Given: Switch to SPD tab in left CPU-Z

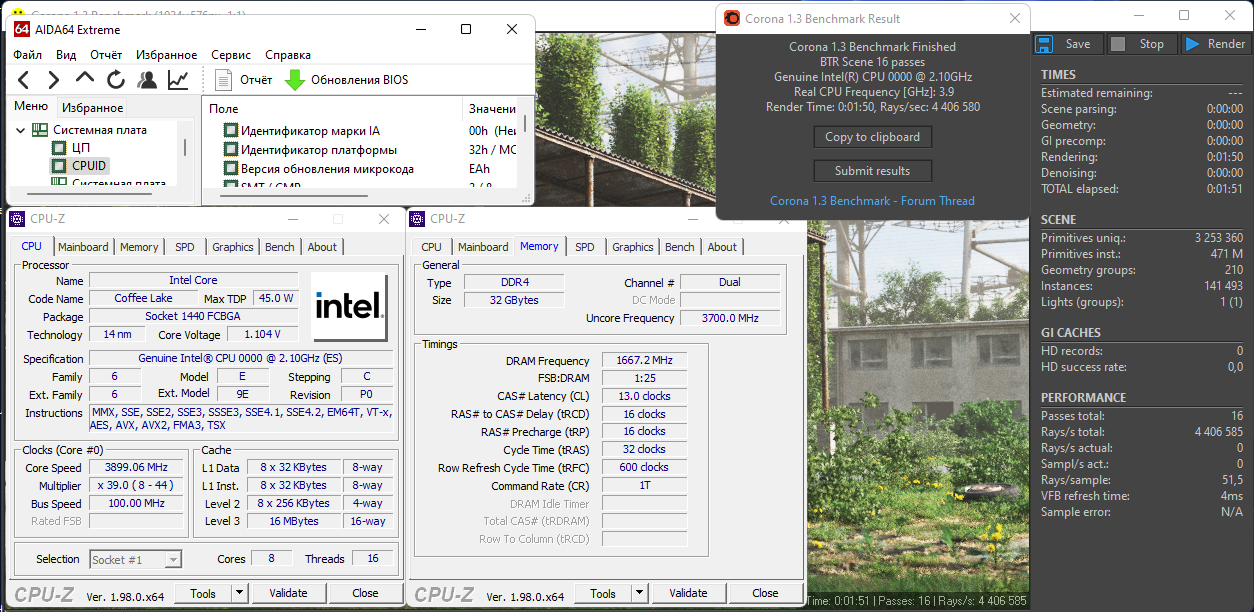Looking at the screenshot, I should [x=185, y=247].
